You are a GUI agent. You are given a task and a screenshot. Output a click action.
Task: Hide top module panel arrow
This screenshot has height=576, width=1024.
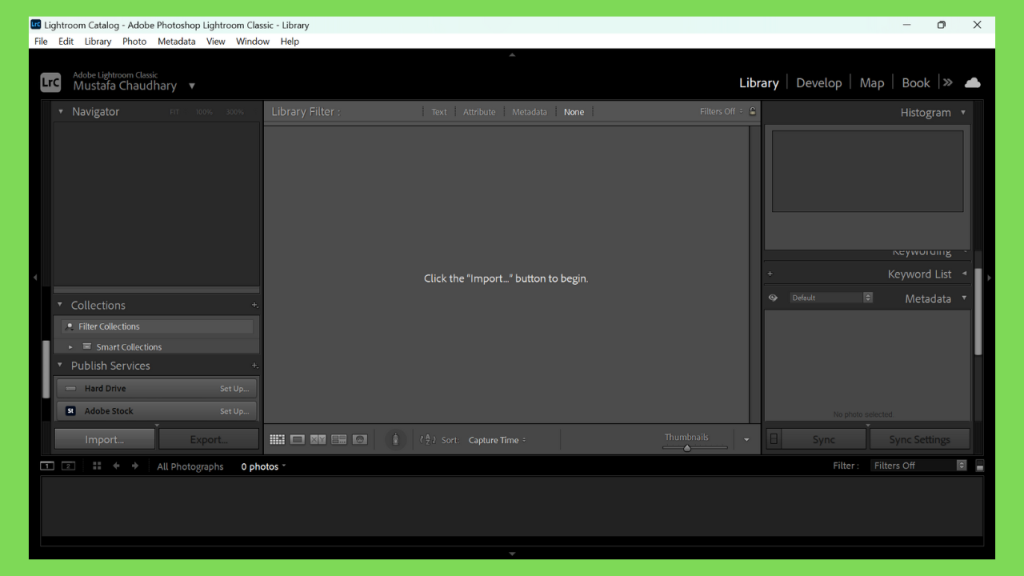click(x=512, y=55)
